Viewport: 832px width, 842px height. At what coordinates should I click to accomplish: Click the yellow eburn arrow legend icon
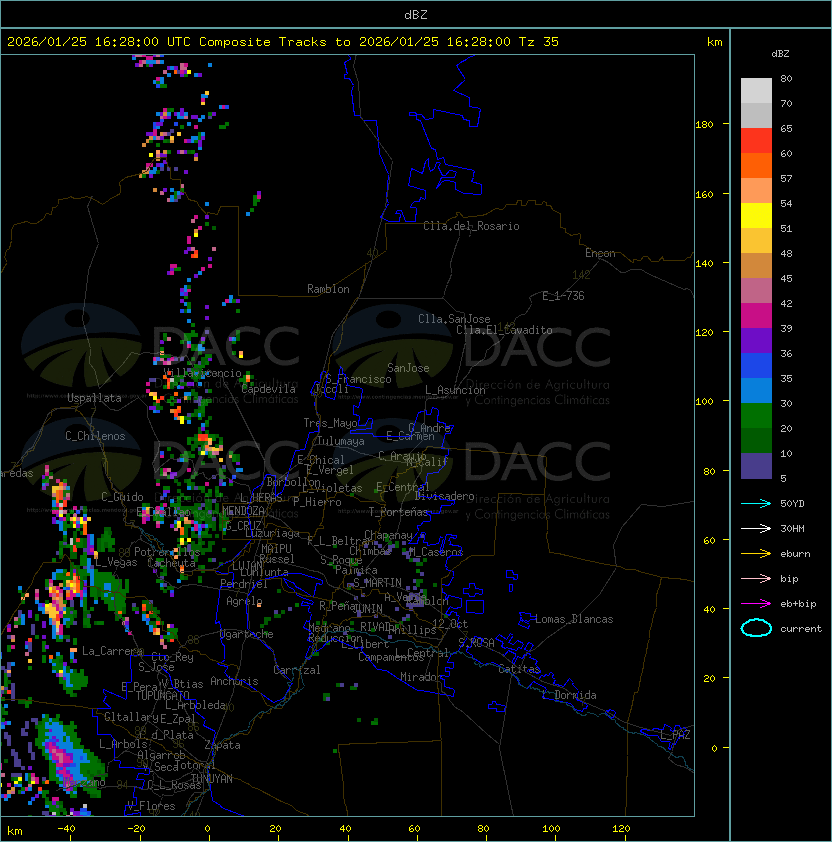[756, 554]
